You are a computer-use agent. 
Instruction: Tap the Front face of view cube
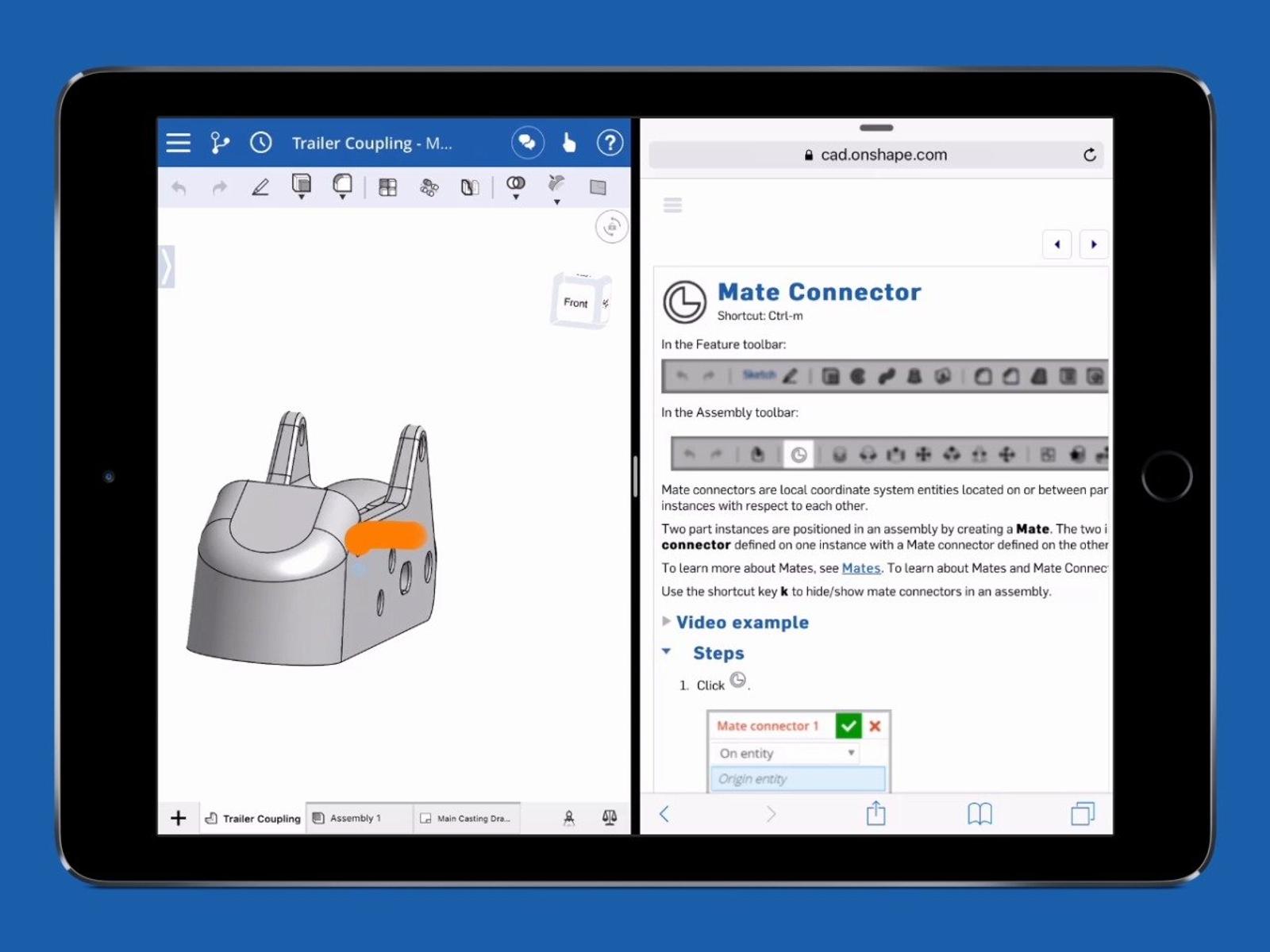point(575,302)
